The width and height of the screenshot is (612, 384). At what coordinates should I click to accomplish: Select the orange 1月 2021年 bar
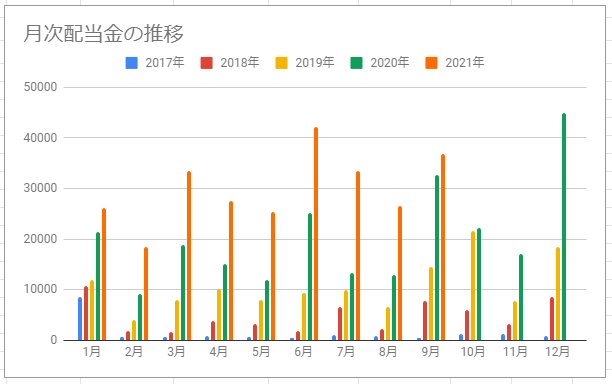click(104, 274)
